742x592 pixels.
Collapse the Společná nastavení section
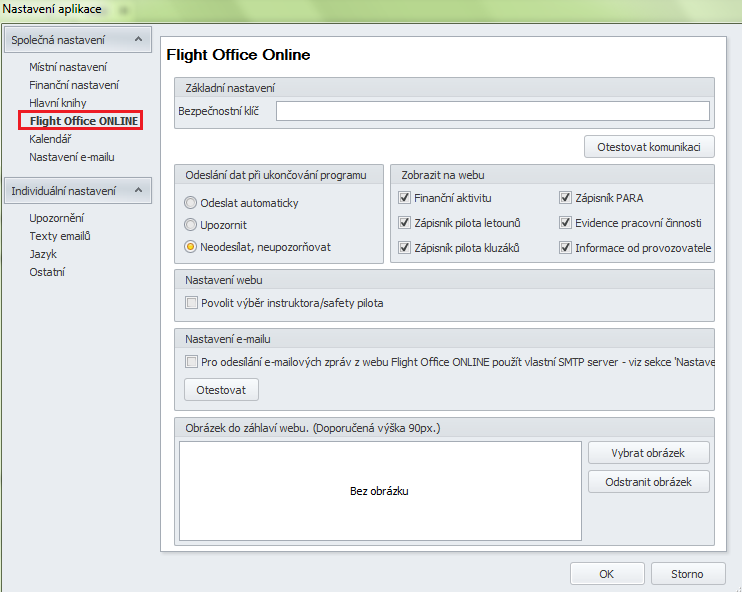pos(139,40)
